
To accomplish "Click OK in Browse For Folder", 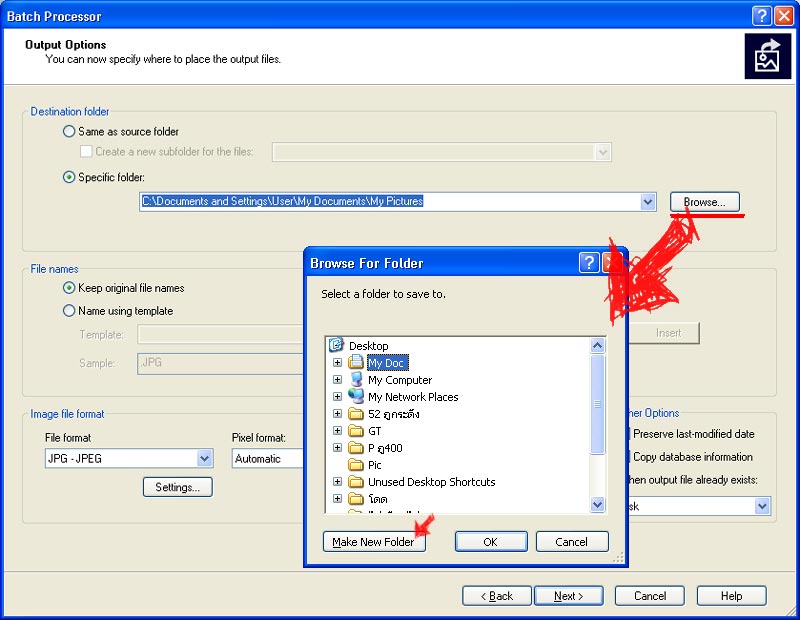I will (x=491, y=541).
